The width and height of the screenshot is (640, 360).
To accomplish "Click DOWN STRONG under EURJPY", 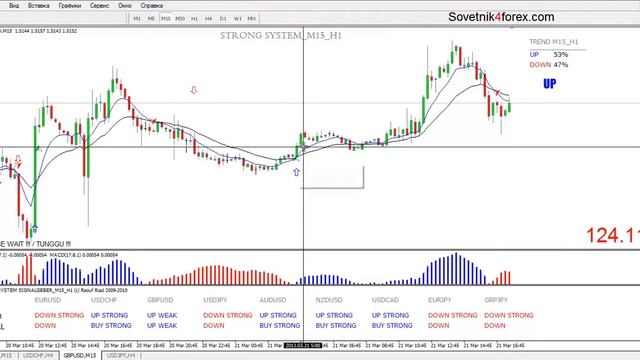I will [x=453, y=316].
